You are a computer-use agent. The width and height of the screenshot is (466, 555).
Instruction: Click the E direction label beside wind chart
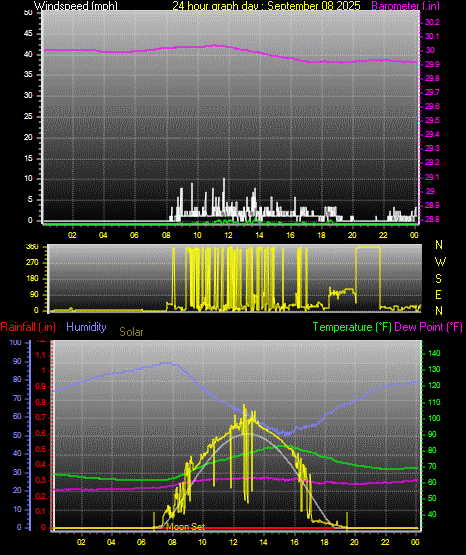[x=438, y=295]
